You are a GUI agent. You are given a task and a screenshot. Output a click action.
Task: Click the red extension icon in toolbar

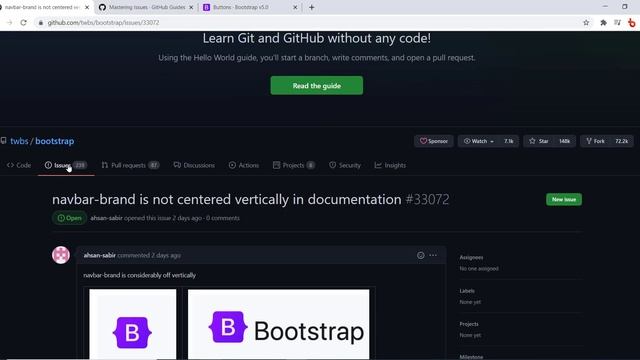click(x=632, y=22)
